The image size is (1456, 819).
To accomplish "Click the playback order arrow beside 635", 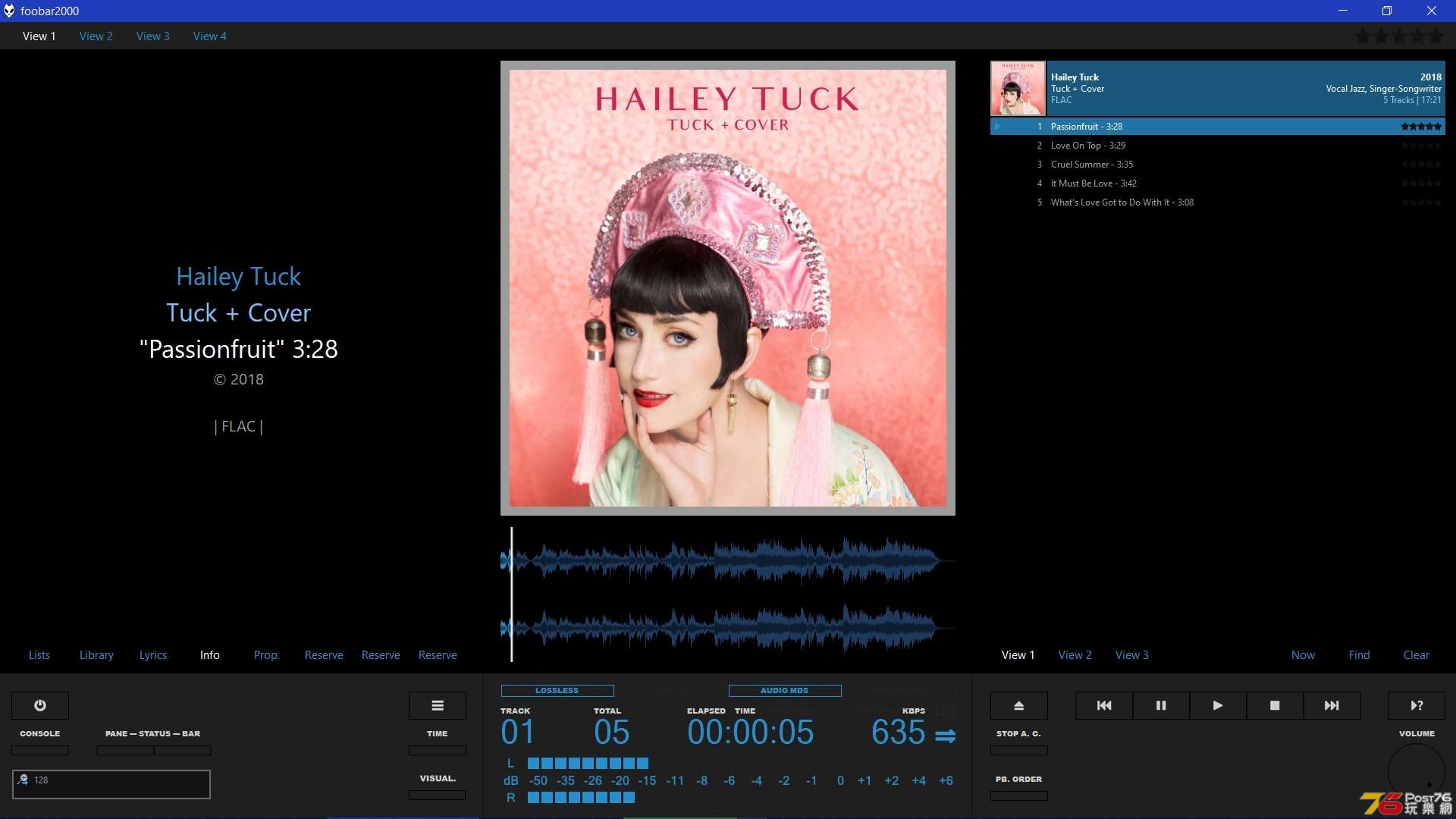I will coord(946,736).
